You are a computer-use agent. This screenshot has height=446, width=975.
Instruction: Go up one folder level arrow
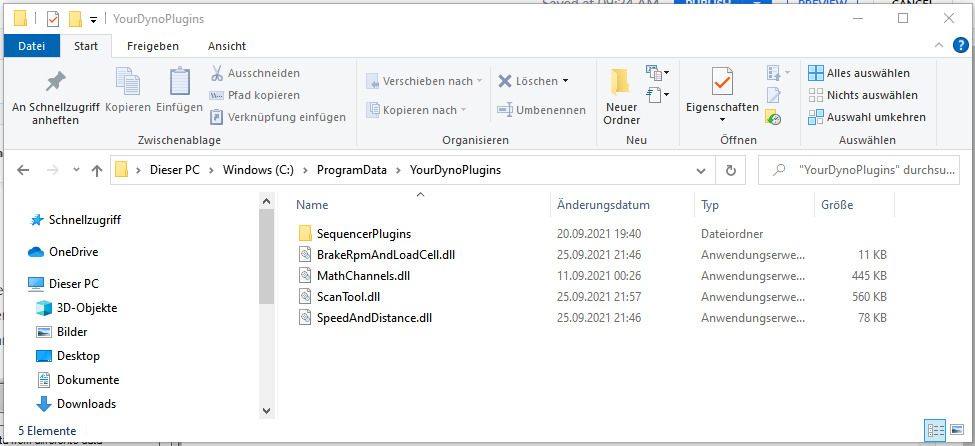[x=97, y=170]
